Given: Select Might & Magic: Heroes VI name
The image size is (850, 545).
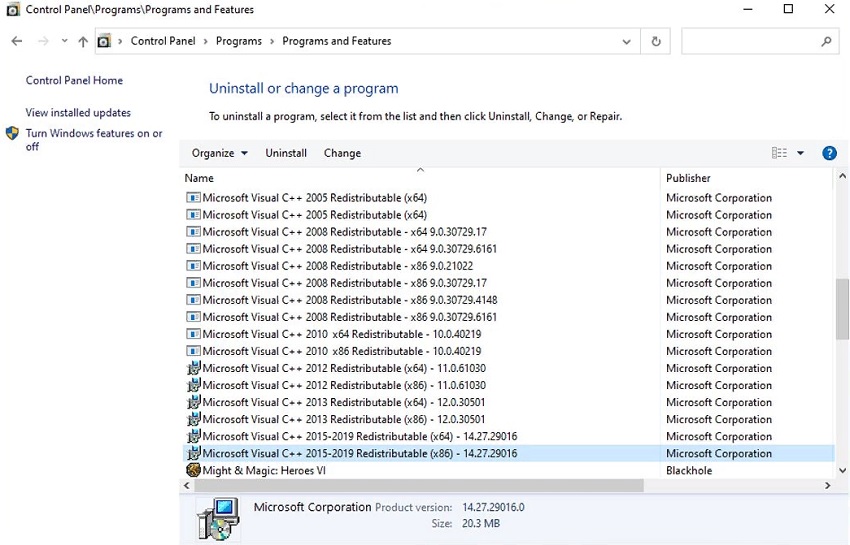Looking at the screenshot, I should click(264, 470).
